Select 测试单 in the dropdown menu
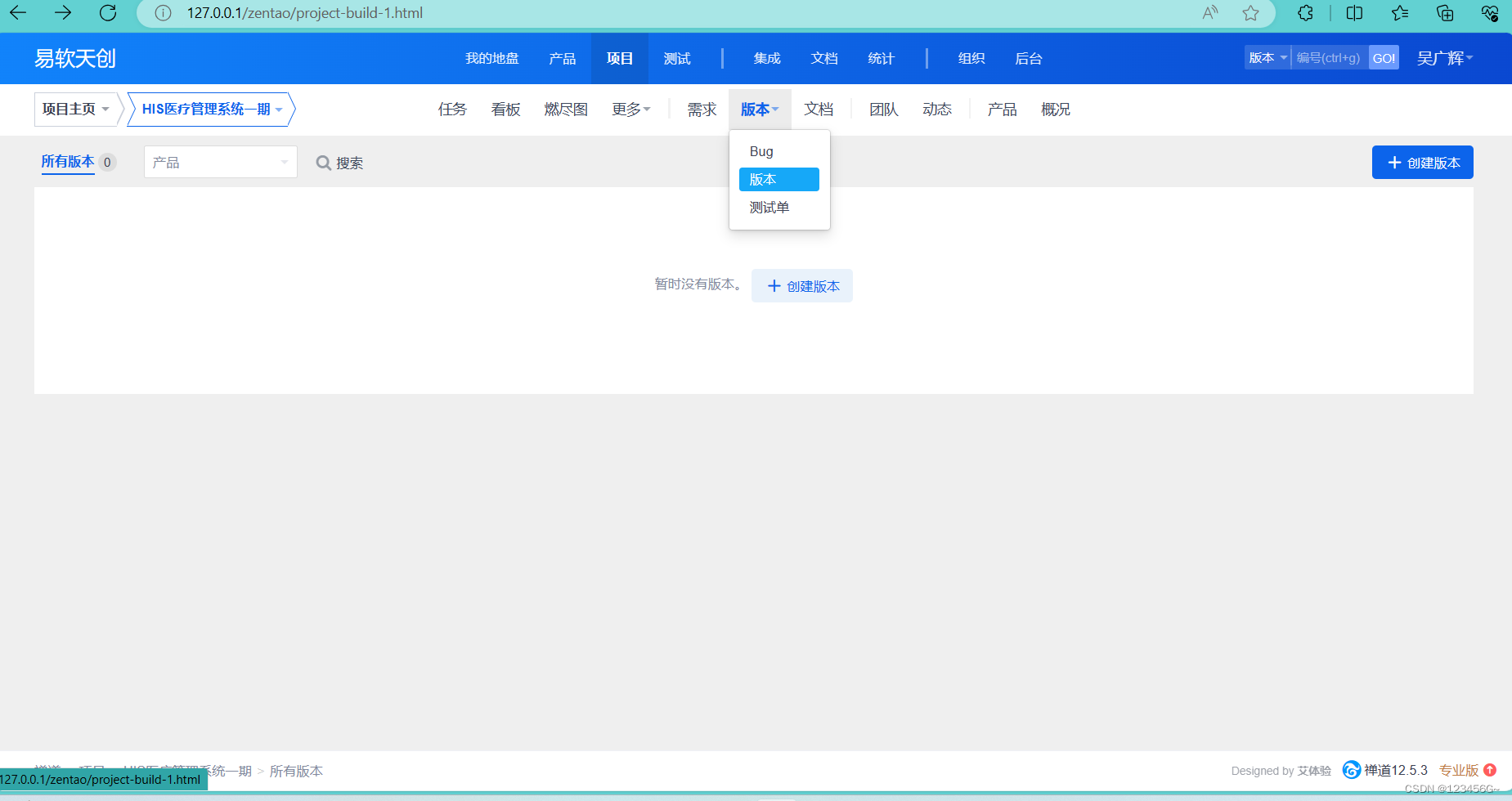Screen dimensions: 1512x801 coord(779,208)
